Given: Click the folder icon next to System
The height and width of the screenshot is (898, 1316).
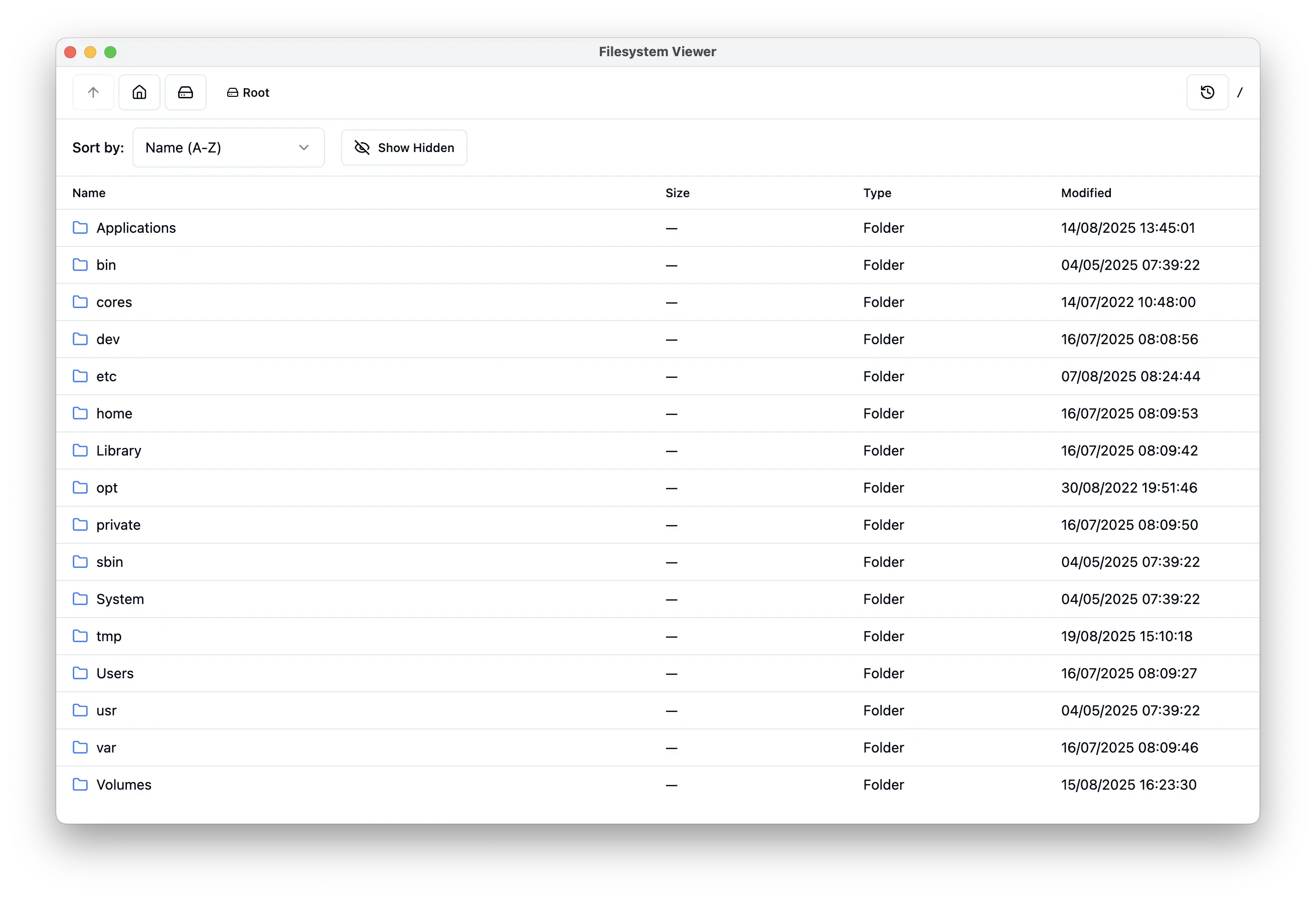Looking at the screenshot, I should click(x=80, y=599).
